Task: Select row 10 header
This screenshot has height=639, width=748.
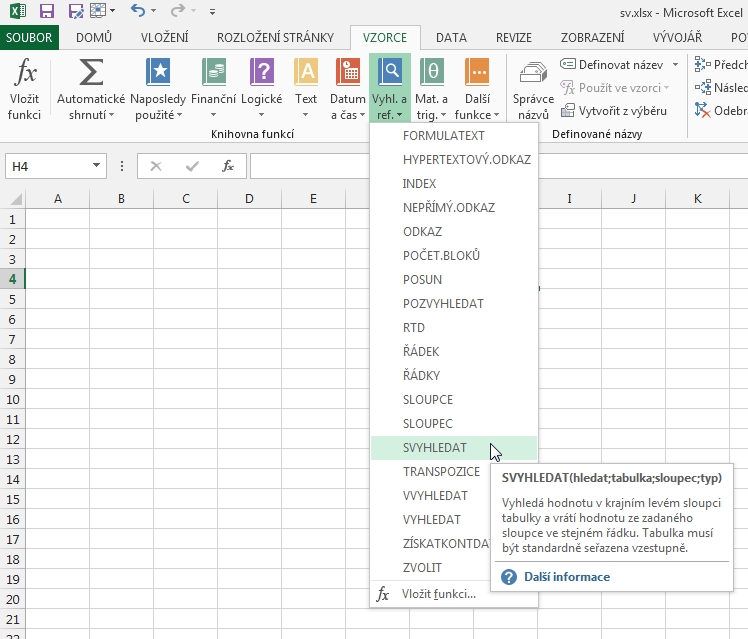Action: click(x=12, y=400)
